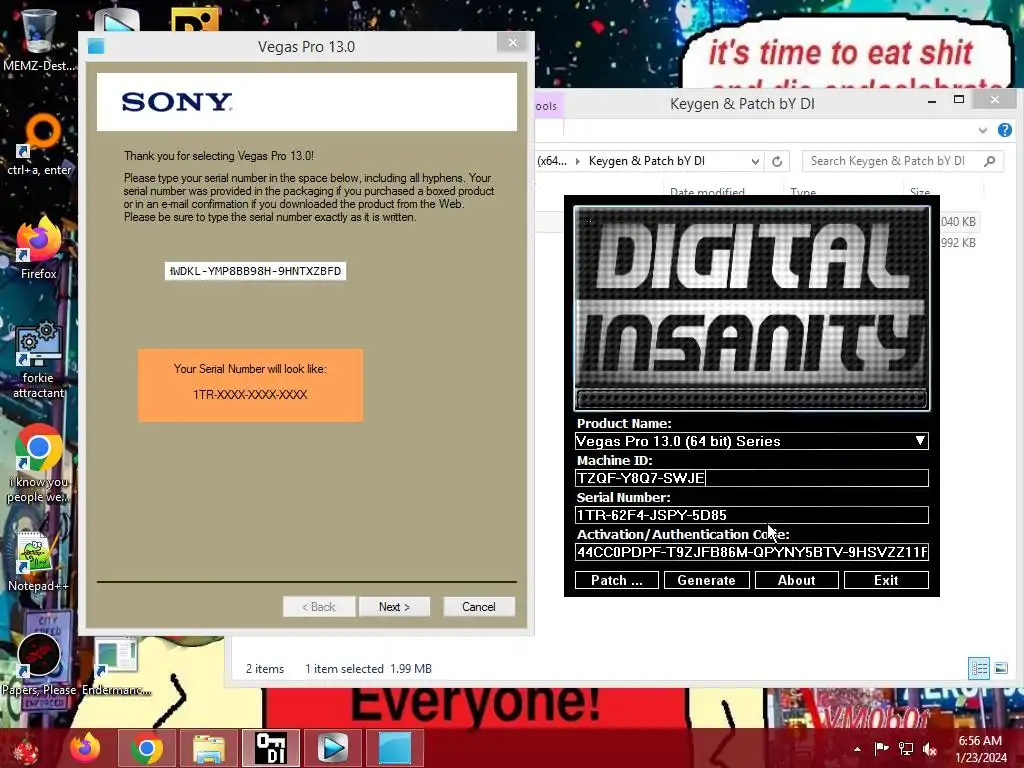Switch Explorer to large icons view
This screenshot has height=768, width=1024.
pos(1000,668)
